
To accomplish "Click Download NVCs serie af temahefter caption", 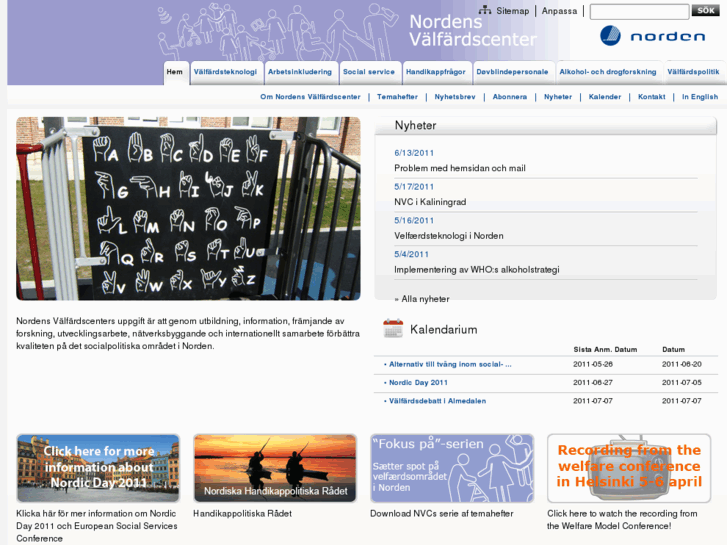I will coord(441,514).
